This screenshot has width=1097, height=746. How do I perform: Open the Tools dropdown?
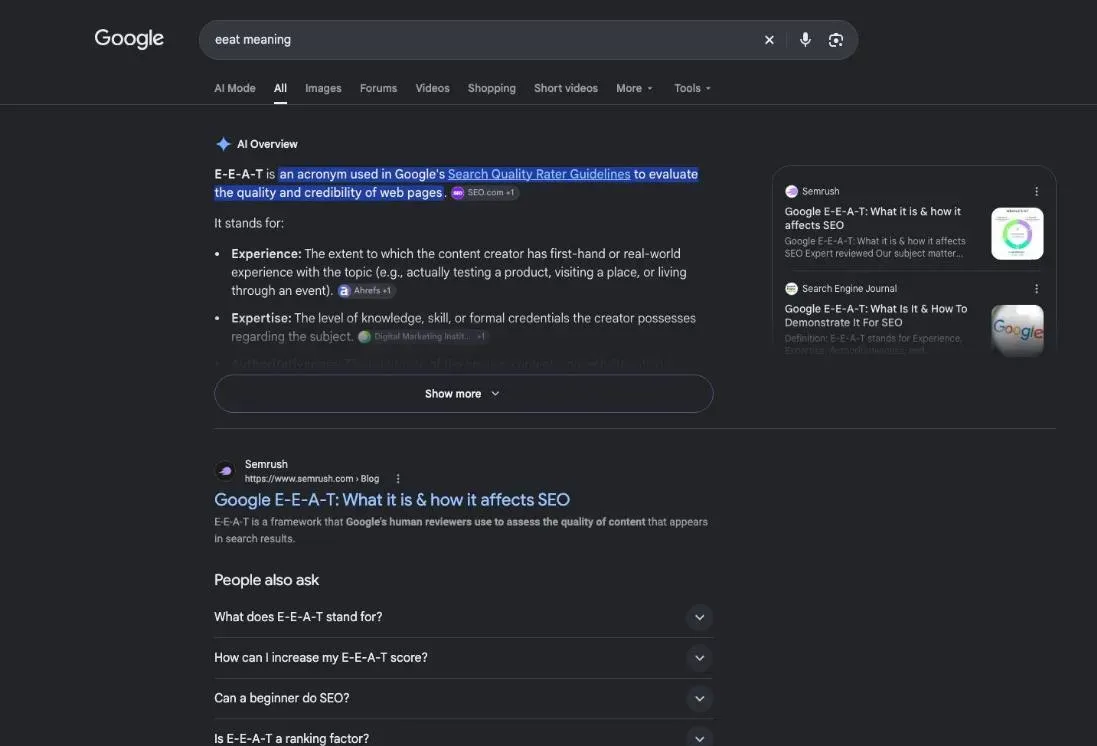click(x=692, y=88)
